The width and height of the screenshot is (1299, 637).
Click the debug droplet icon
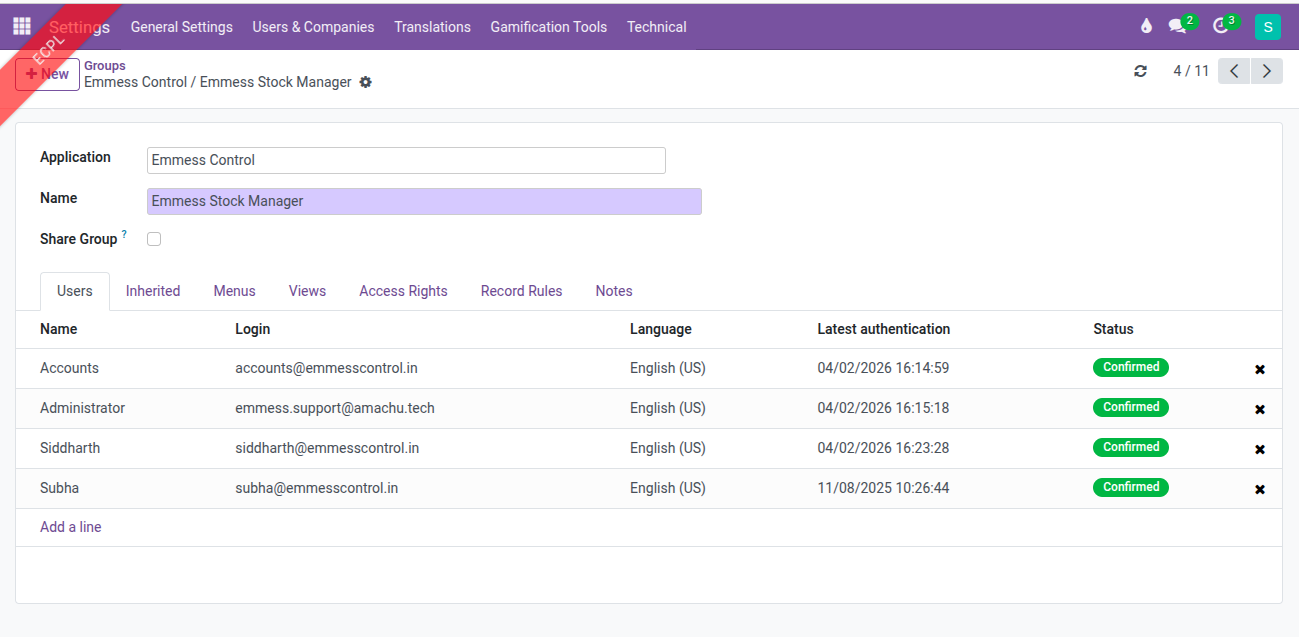[1146, 27]
